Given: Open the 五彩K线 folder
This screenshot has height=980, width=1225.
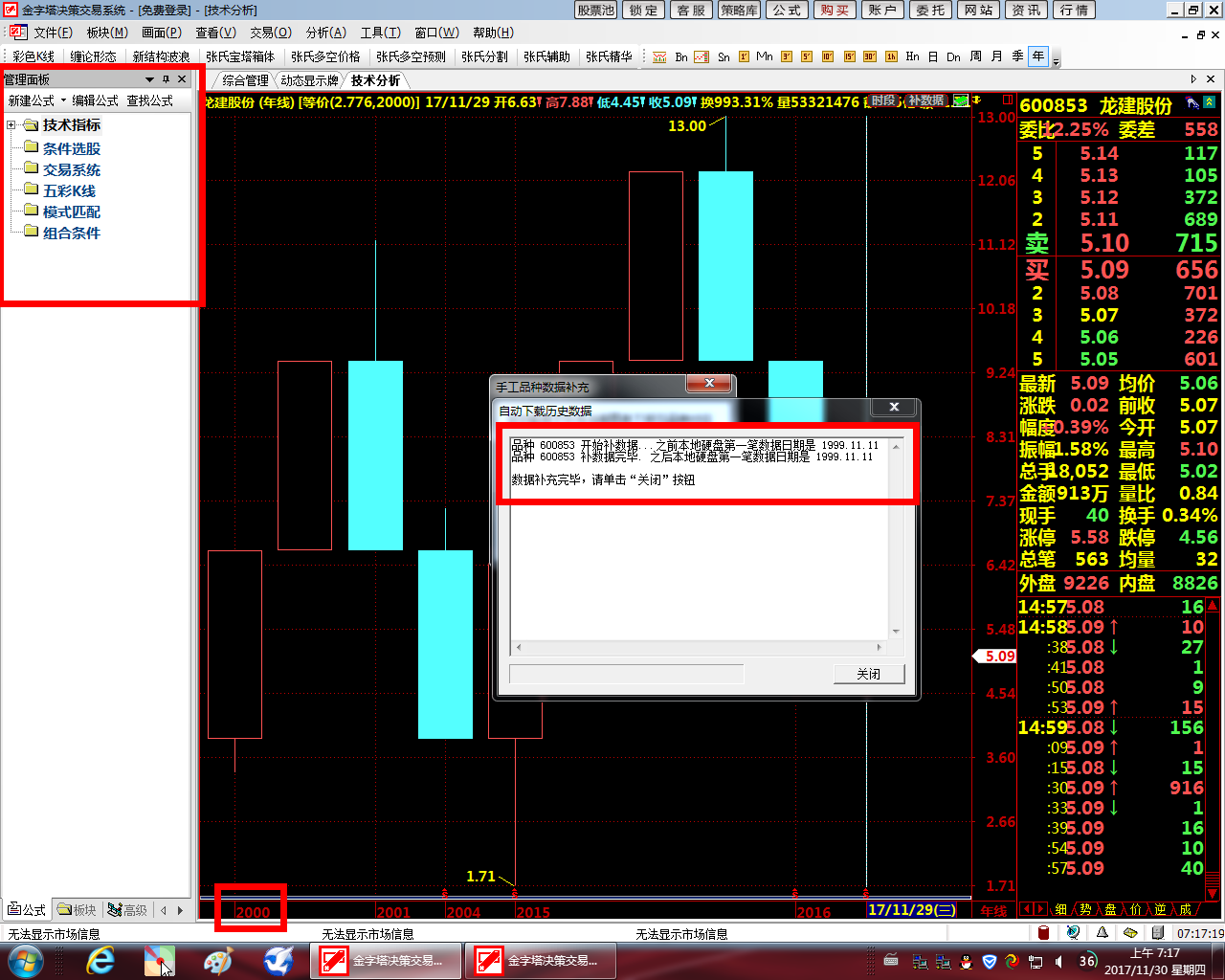Looking at the screenshot, I should 60,190.
